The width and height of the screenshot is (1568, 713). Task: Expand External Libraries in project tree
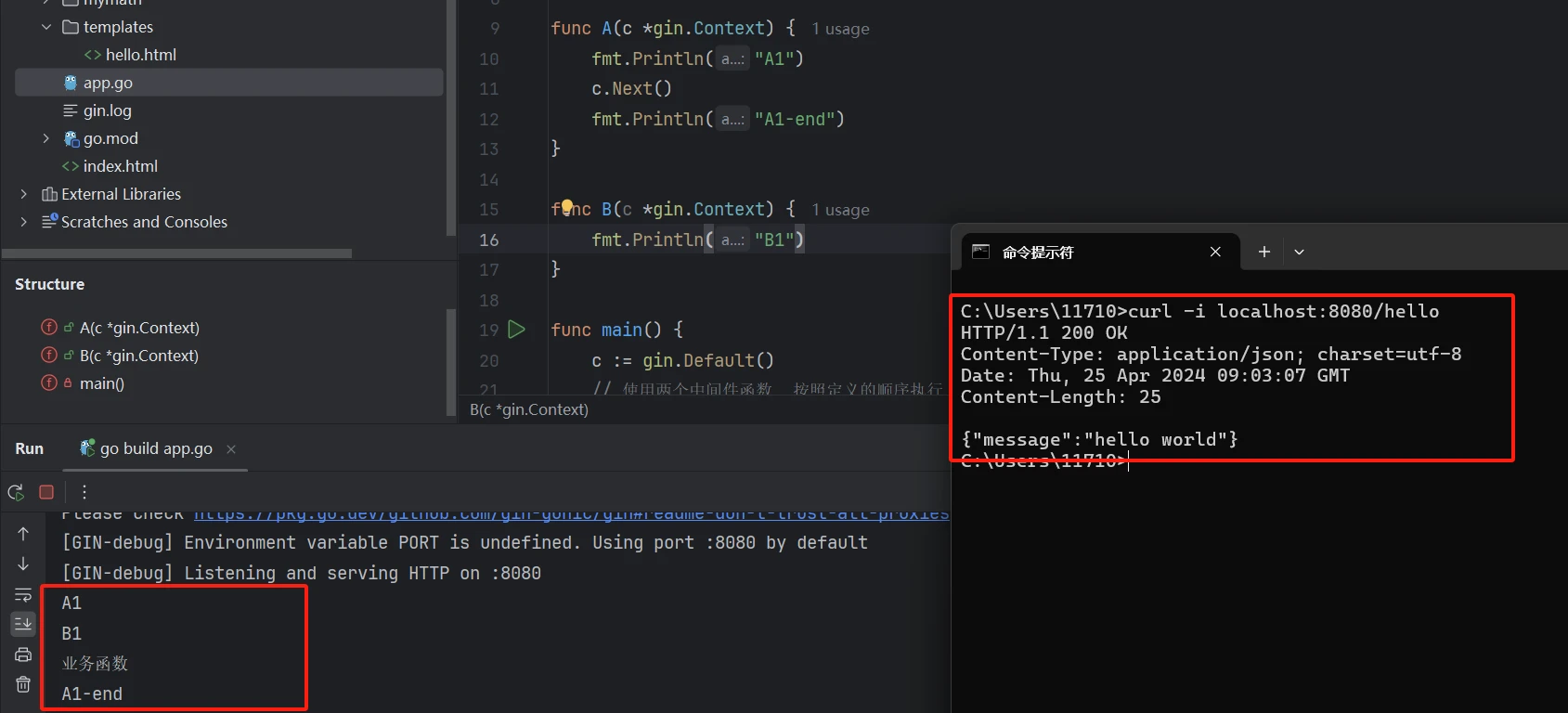tap(24, 194)
